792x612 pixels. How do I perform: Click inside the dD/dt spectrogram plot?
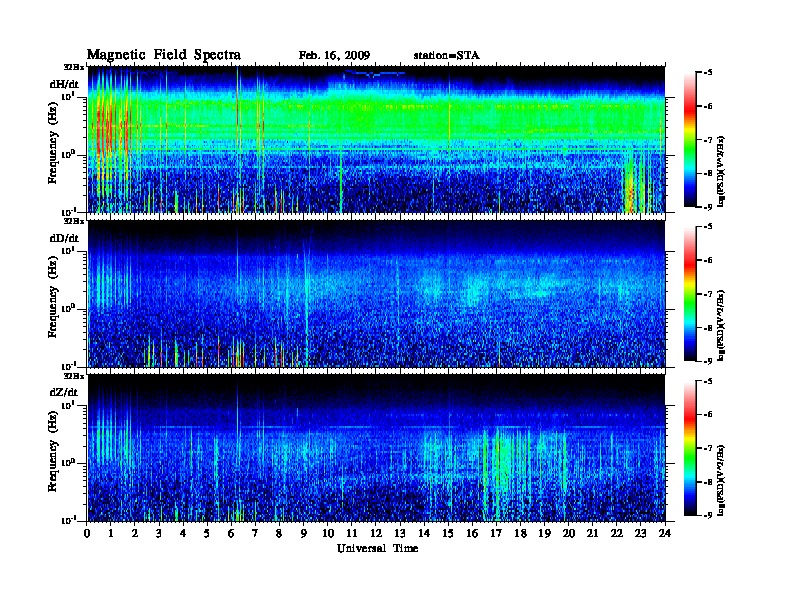[376, 294]
